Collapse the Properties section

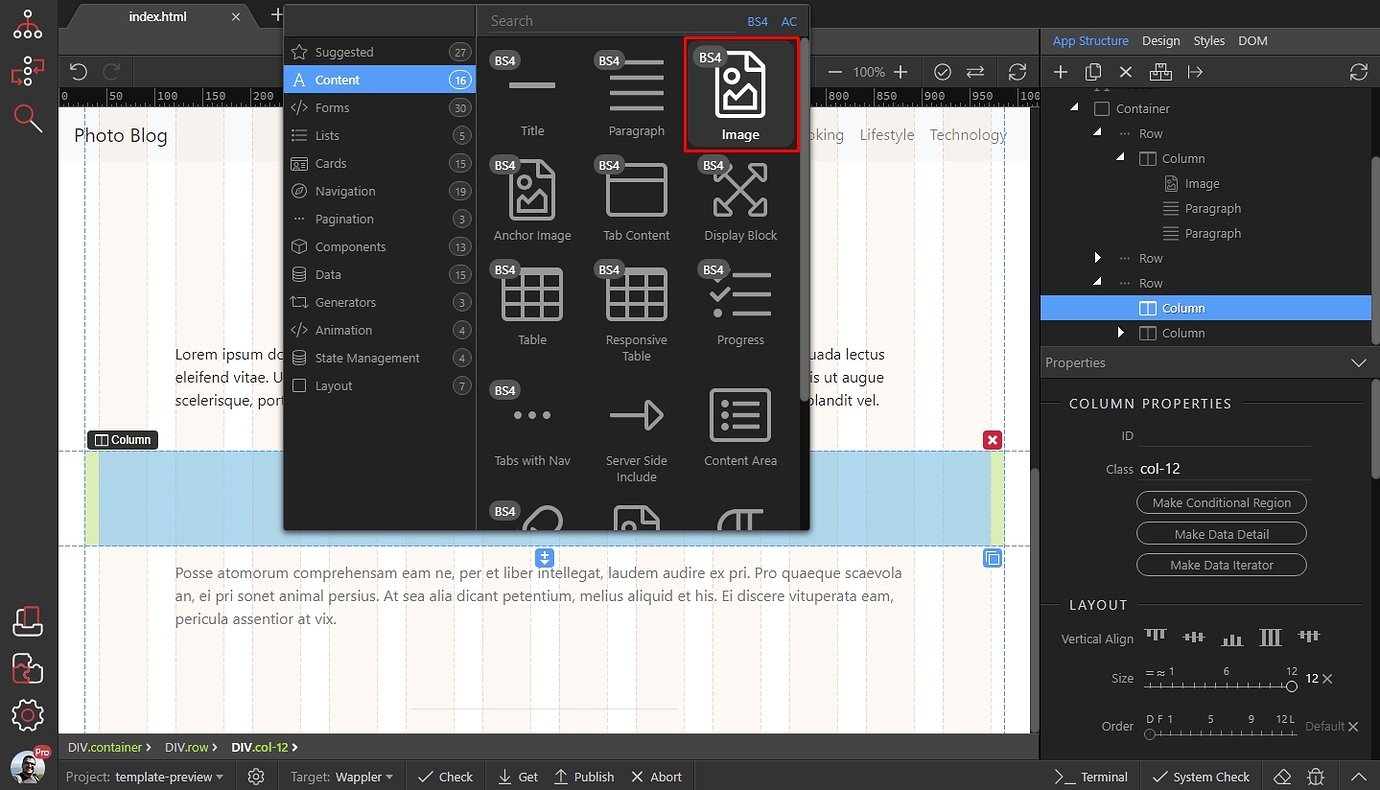click(1358, 362)
